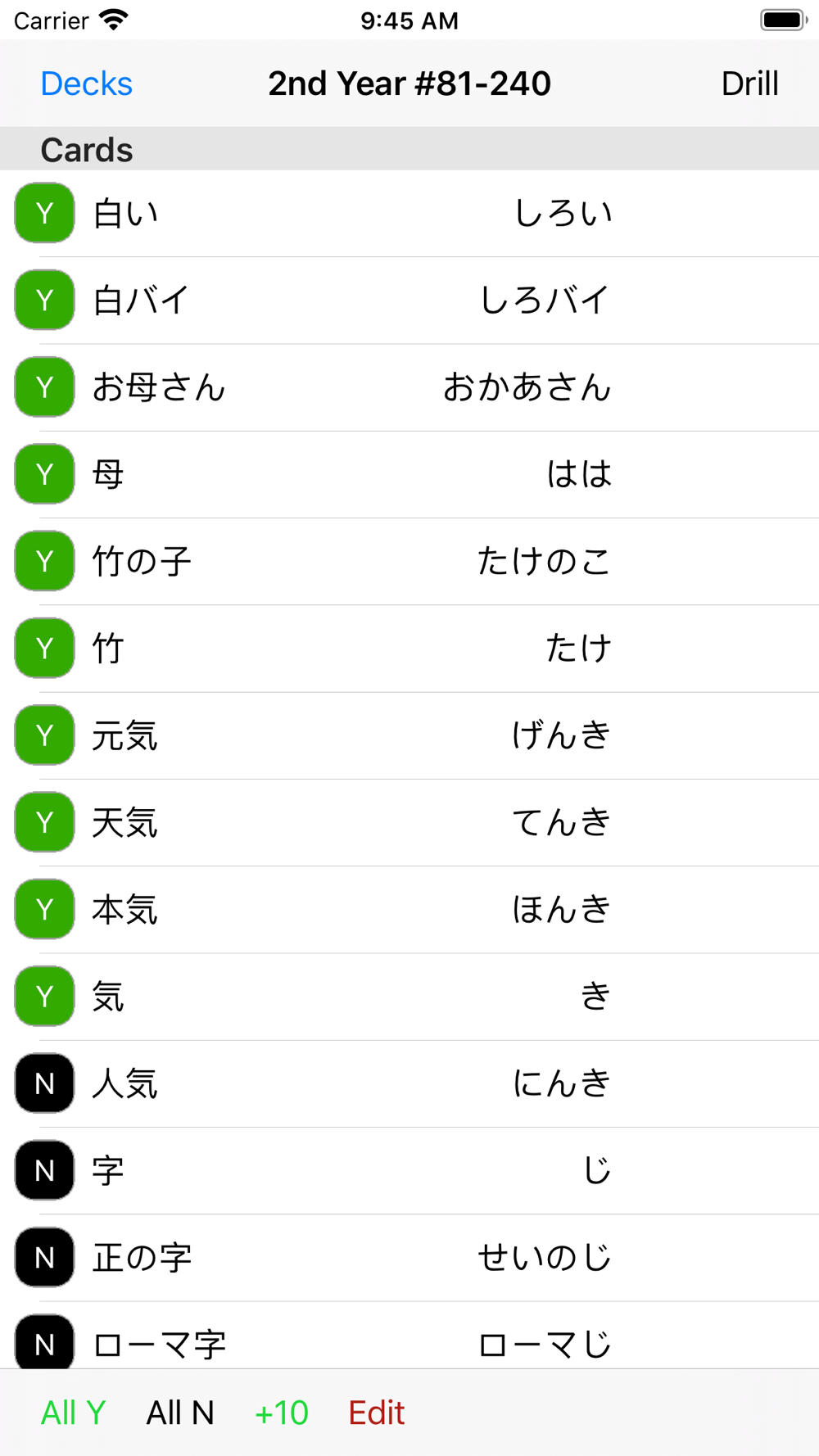Toggle the N badge for 正の字
819x1456 pixels.
click(x=44, y=1257)
